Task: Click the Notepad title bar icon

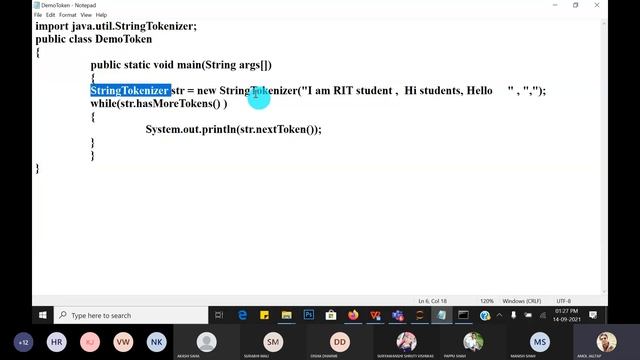Action: (37, 5)
